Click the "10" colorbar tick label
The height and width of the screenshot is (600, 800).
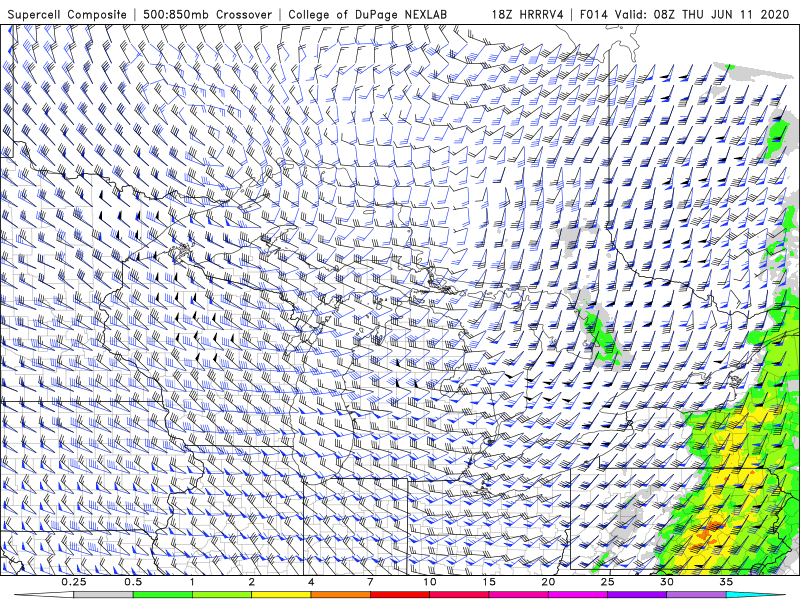(430, 582)
